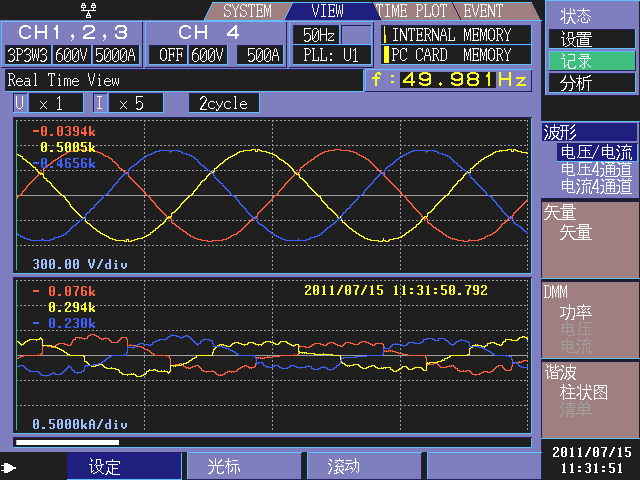Viewport: 640px width, 480px height.
Task: Click the network connection icon at top
Action: (88, 10)
